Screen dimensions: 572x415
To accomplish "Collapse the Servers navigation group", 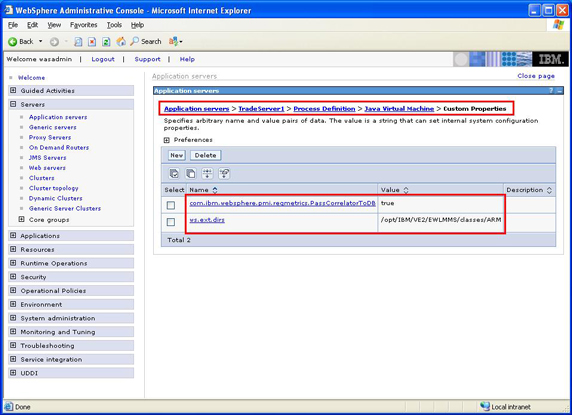I will click(13, 104).
